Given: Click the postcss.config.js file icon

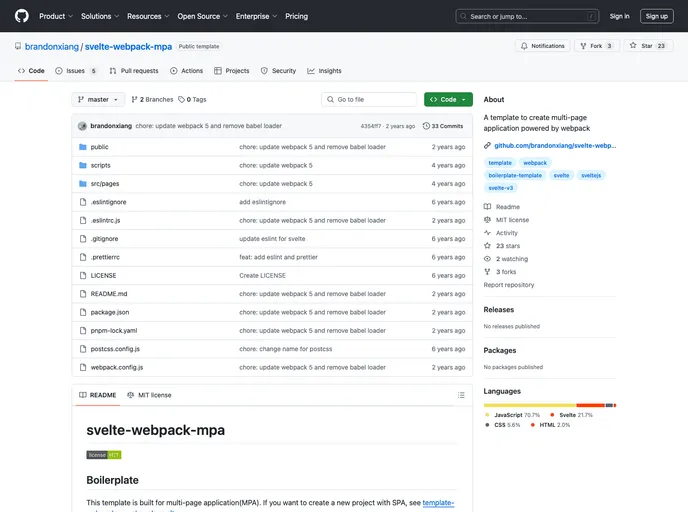Looking at the screenshot, I should 82,349.
